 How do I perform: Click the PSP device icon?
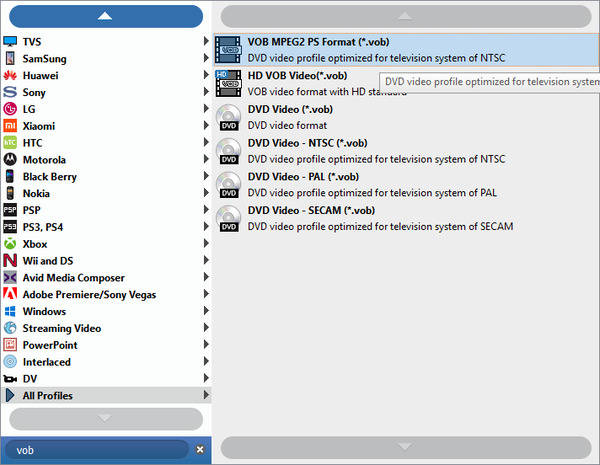click(x=10, y=210)
